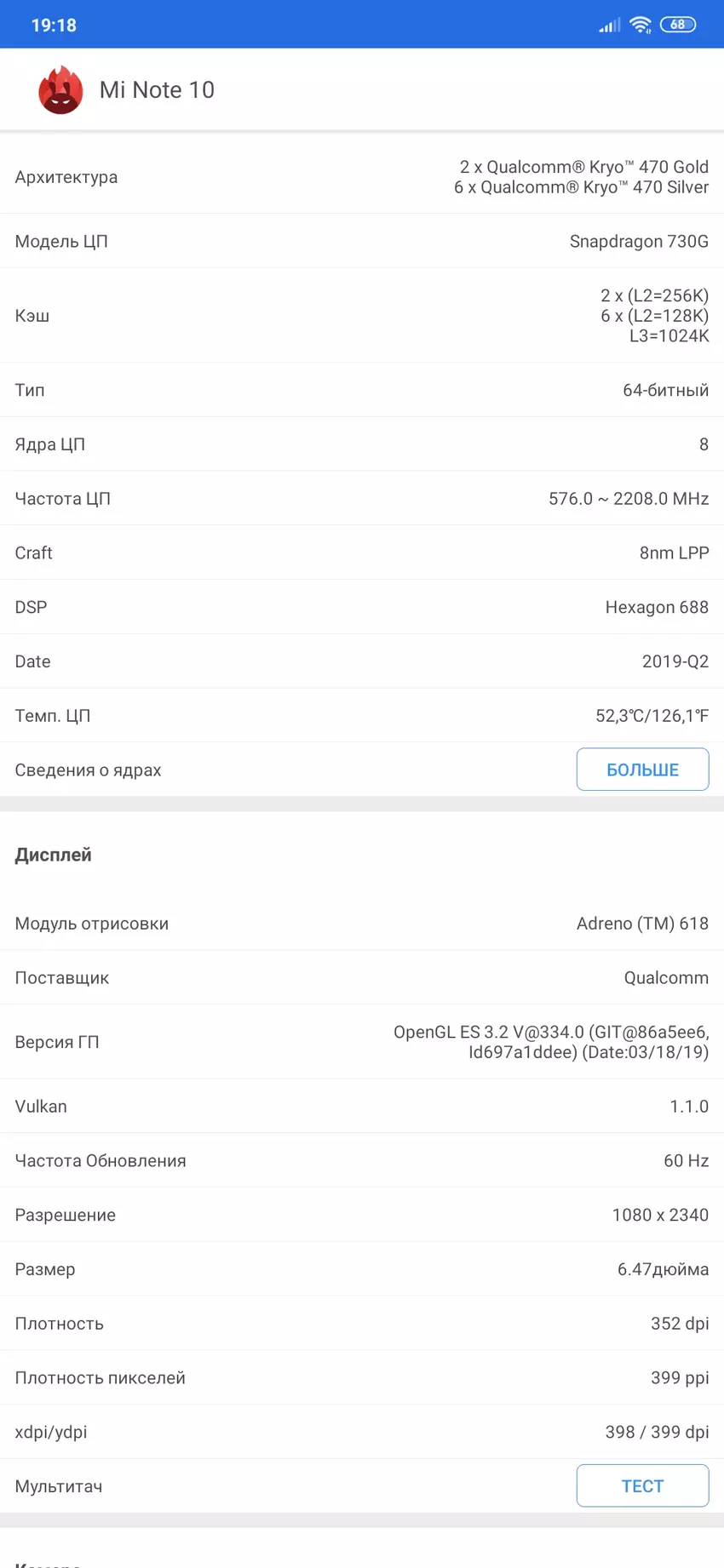Viewport: 724px width, 1568px height.
Task: Tap the Архитектура row
Action: click(362, 177)
